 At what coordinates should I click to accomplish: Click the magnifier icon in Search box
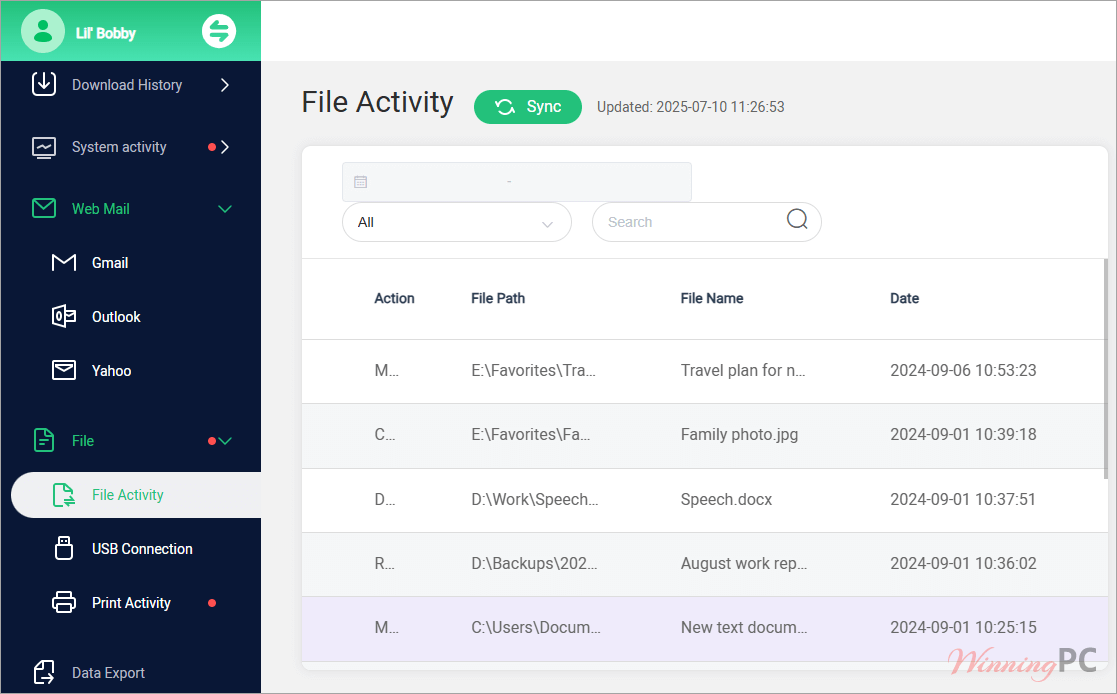797,219
